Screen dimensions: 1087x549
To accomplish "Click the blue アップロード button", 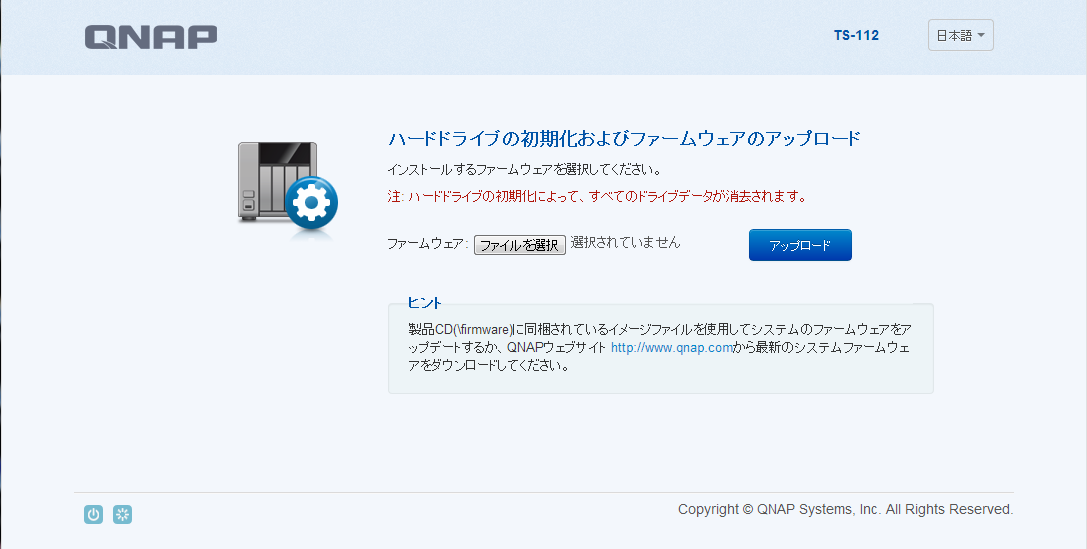I will click(800, 245).
